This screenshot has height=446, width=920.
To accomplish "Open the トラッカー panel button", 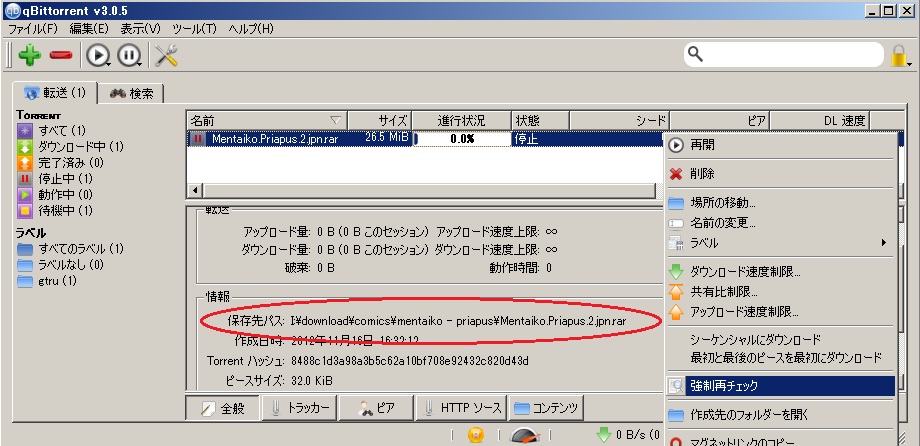I will click(298, 408).
